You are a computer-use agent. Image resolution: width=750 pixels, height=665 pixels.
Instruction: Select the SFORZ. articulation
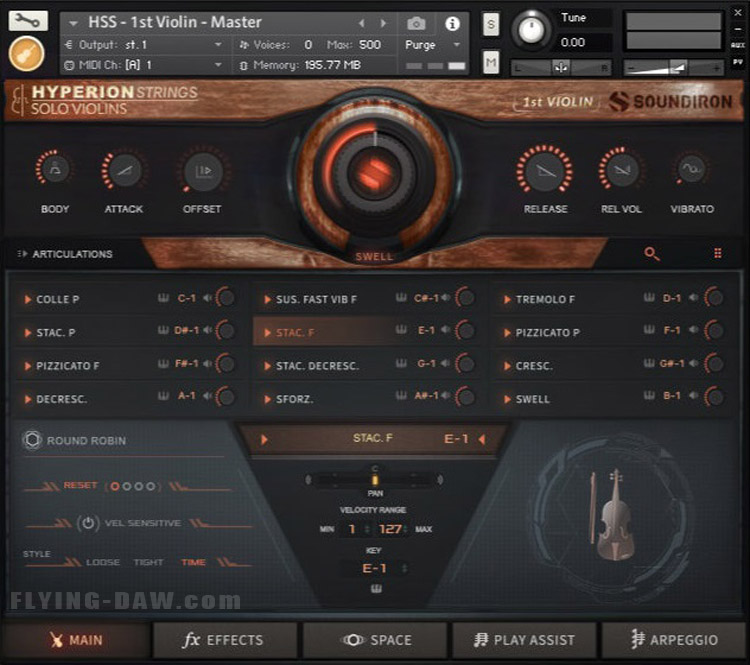click(295, 399)
